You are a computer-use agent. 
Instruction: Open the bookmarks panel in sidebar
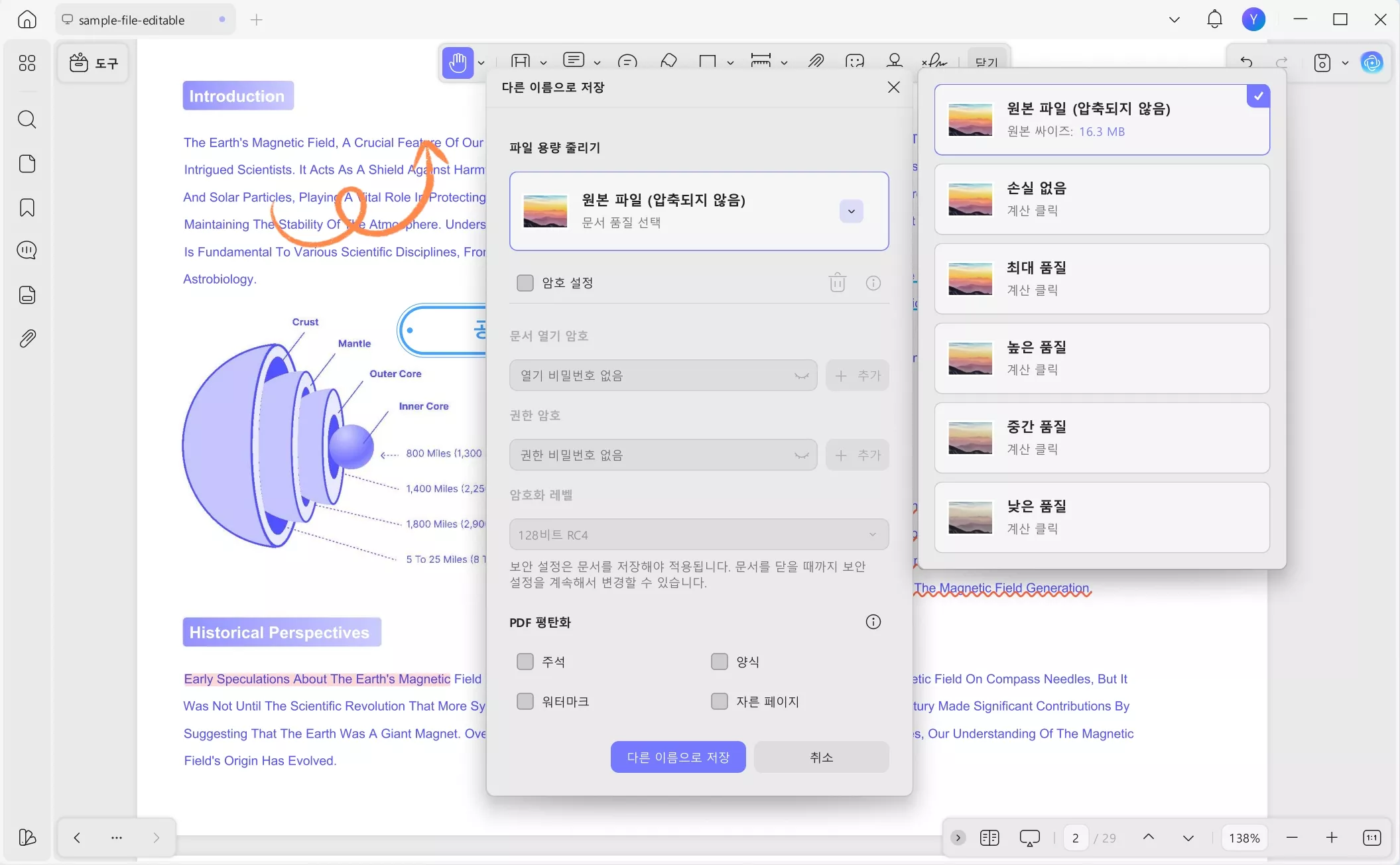pos(27,208)
